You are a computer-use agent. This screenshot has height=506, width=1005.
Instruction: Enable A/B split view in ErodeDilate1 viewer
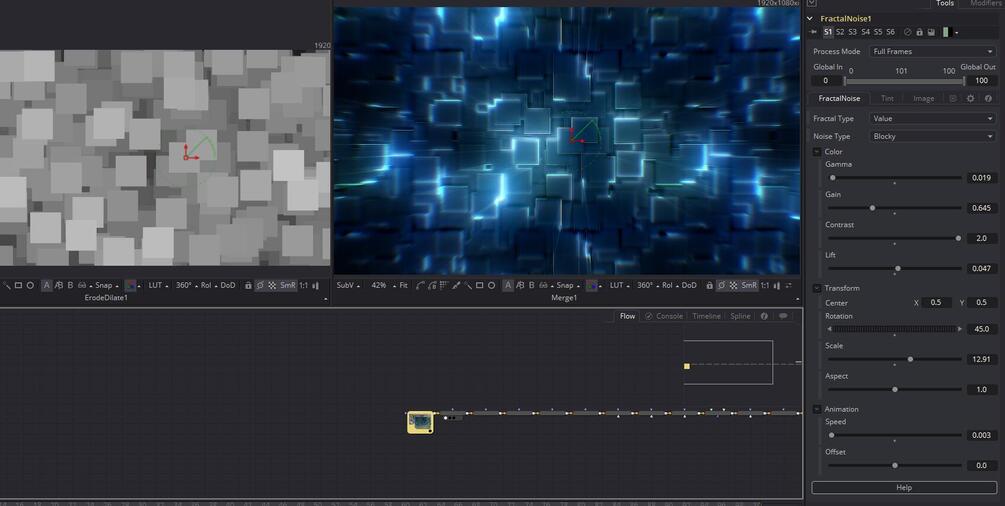click(58, 285)
